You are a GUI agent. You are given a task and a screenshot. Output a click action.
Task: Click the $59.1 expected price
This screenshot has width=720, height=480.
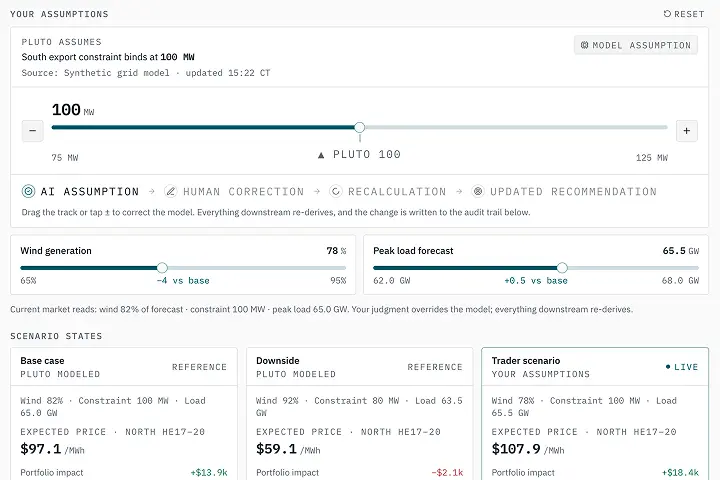(x=276, y=449)
